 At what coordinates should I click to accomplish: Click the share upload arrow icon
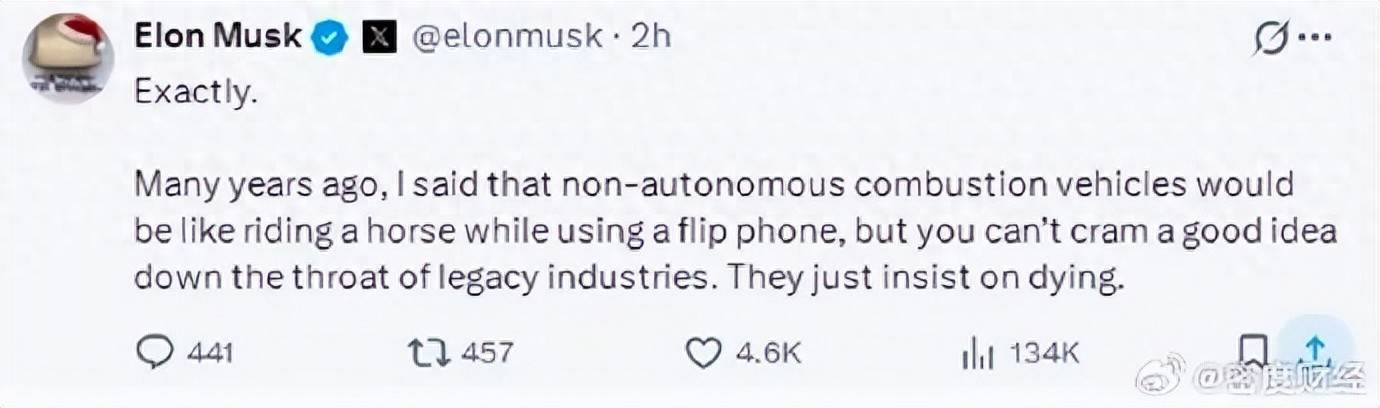1316,350
